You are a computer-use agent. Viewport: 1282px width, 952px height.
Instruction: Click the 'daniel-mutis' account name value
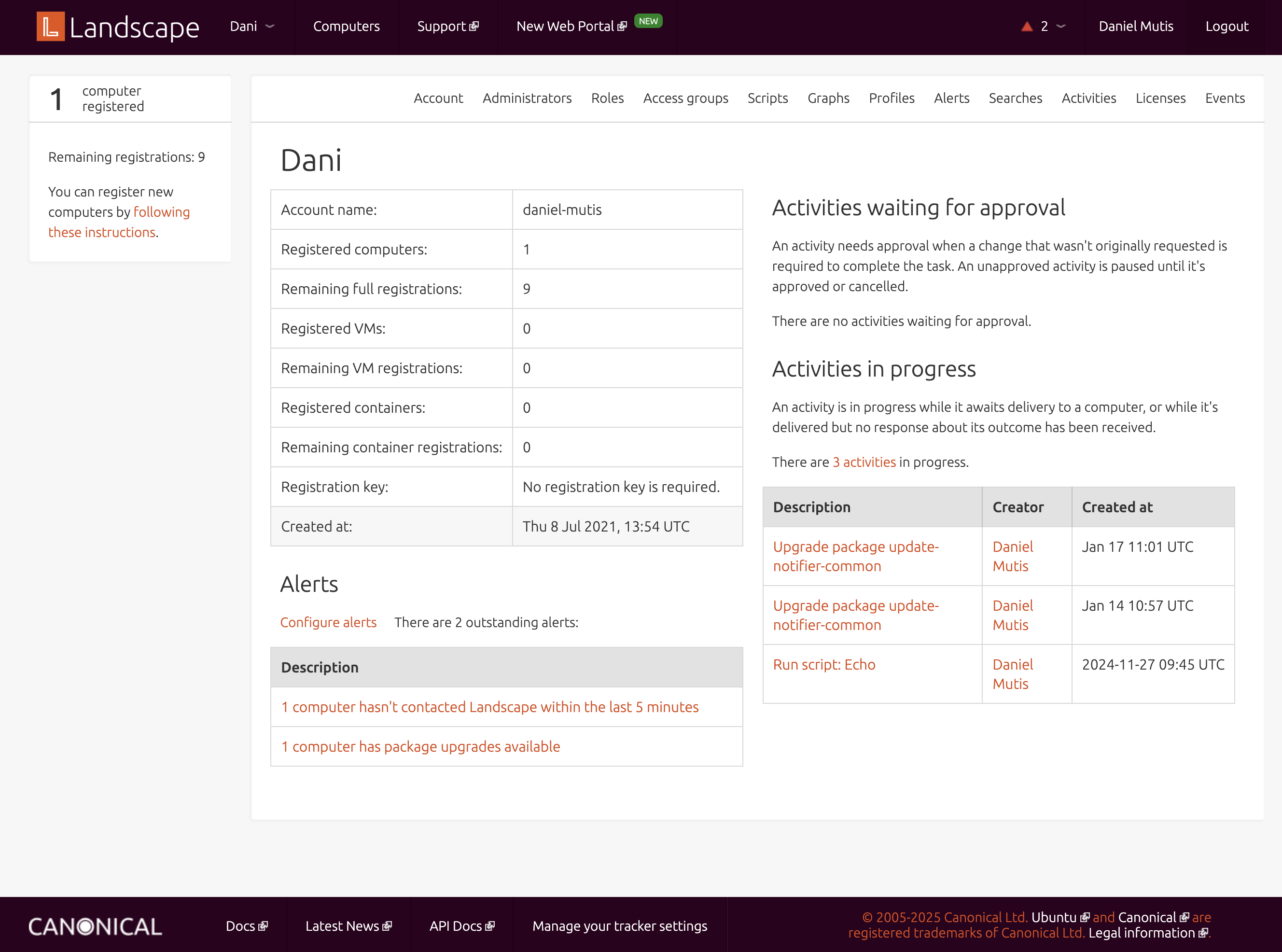coord(562,210)
